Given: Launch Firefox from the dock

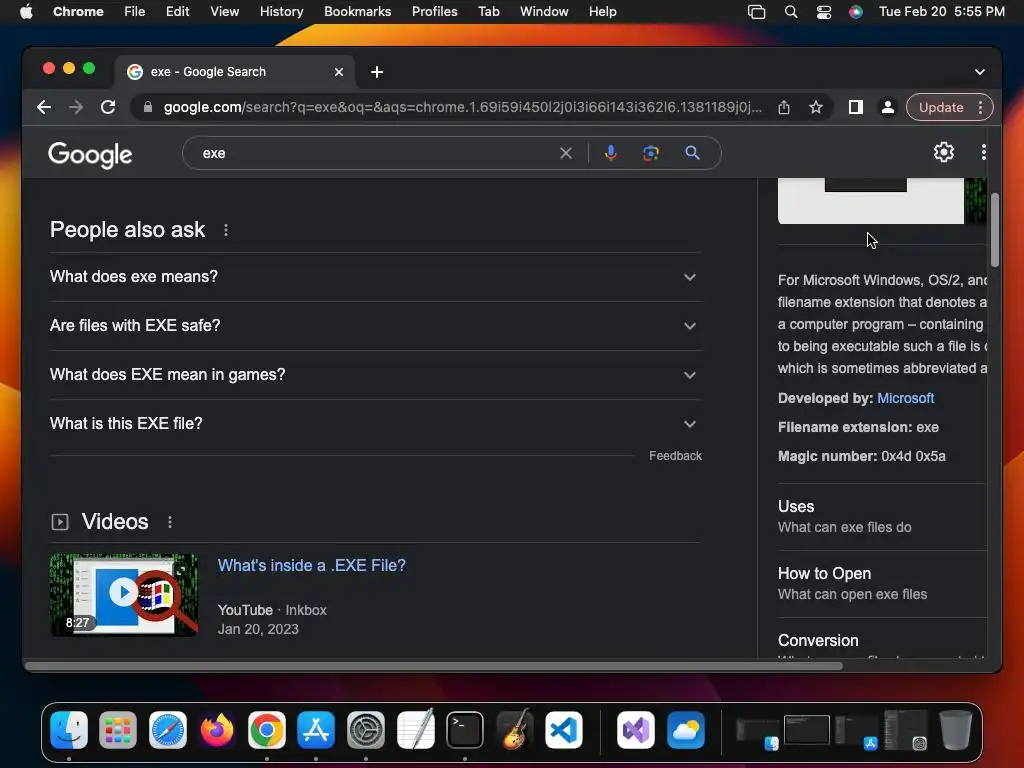Looking at the screenshot, I should tap(217, 729).
